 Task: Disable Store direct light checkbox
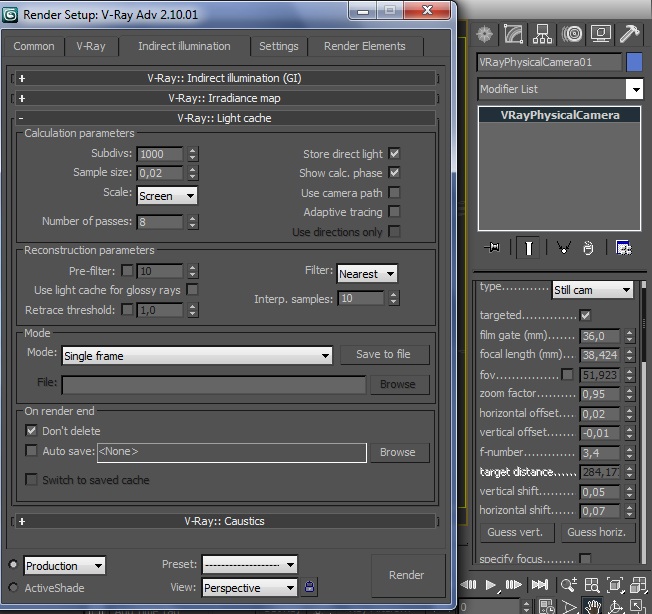pos(394,153)
